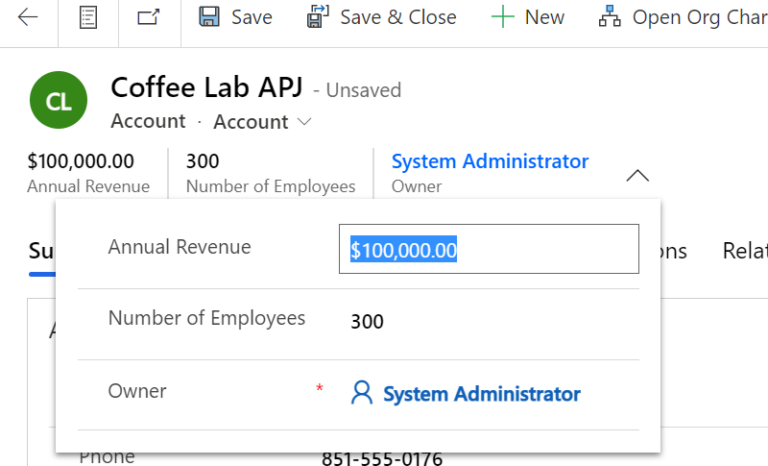
Task: Open System Administrator owner link in header
Action: [490, 161]
